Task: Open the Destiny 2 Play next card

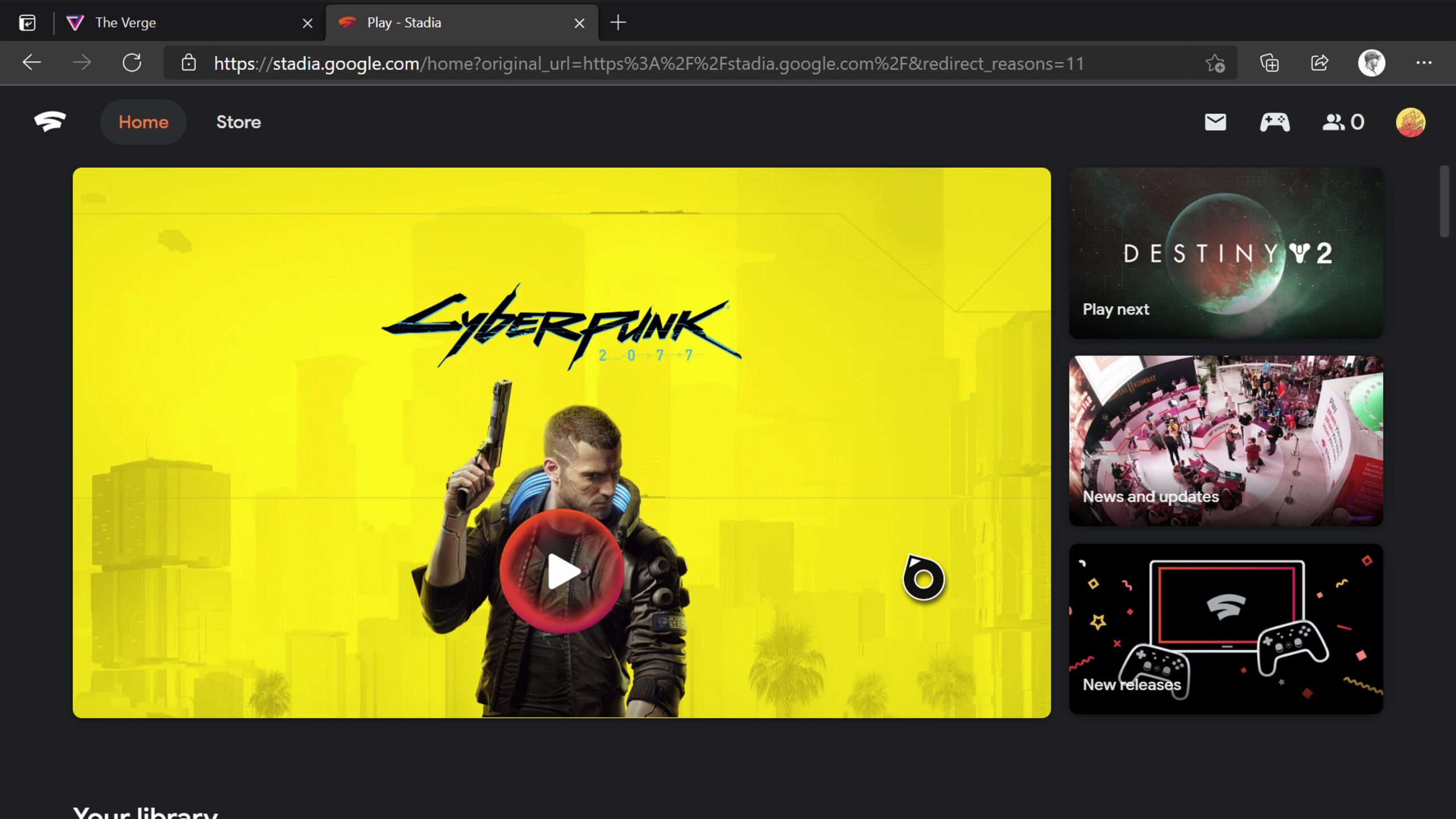Action: [1225, 253]
